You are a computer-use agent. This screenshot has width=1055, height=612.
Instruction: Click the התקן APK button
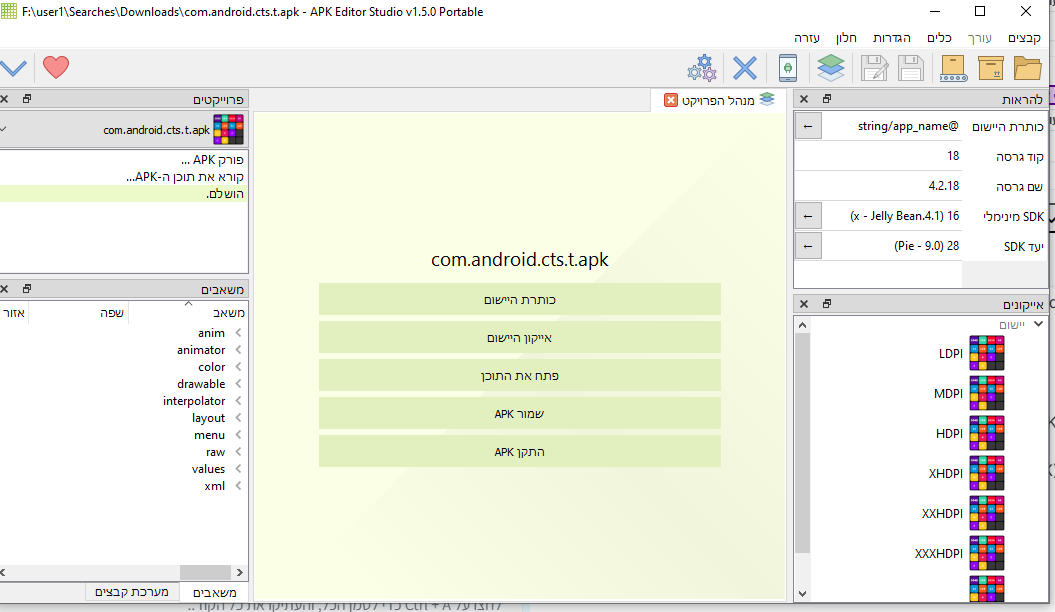[519, 451]
